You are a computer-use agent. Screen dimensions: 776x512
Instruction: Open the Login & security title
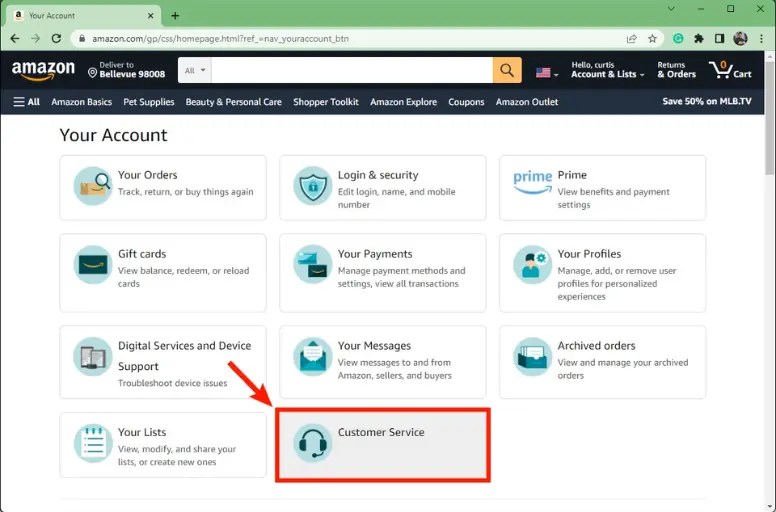click(x=378, y=175)
